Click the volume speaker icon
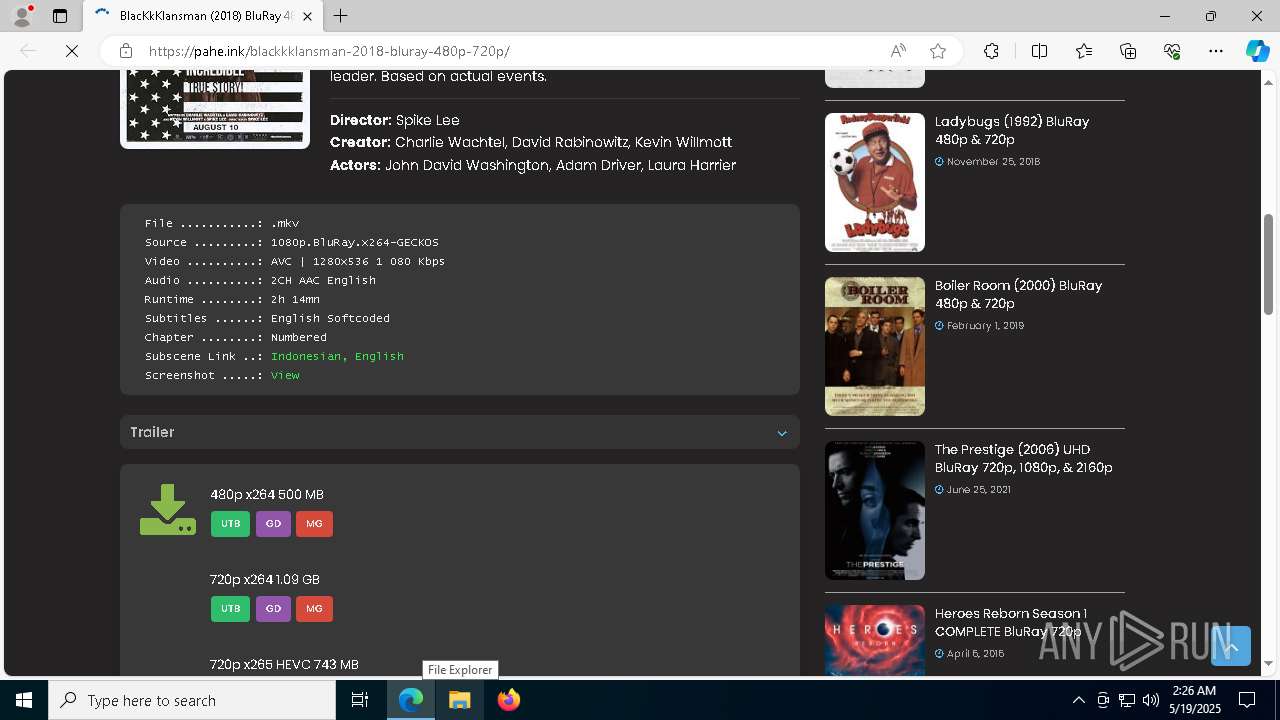The width and height of the screenshot is (1280, 720). pos(1151,700)
